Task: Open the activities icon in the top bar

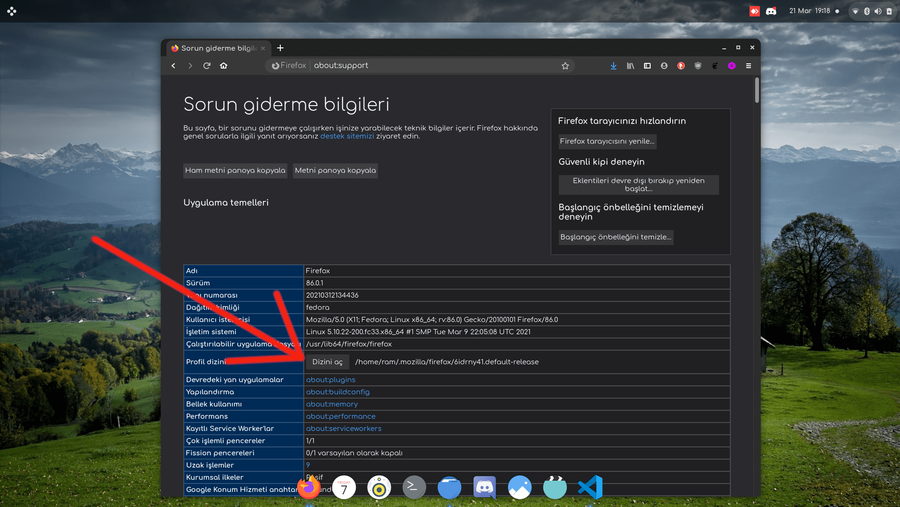Action: click(x=11, y=11)
